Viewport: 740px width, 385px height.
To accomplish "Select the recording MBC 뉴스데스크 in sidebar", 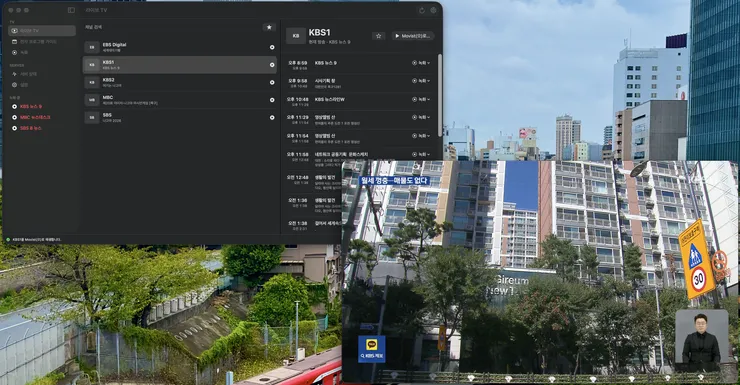I will click(42, 117).
